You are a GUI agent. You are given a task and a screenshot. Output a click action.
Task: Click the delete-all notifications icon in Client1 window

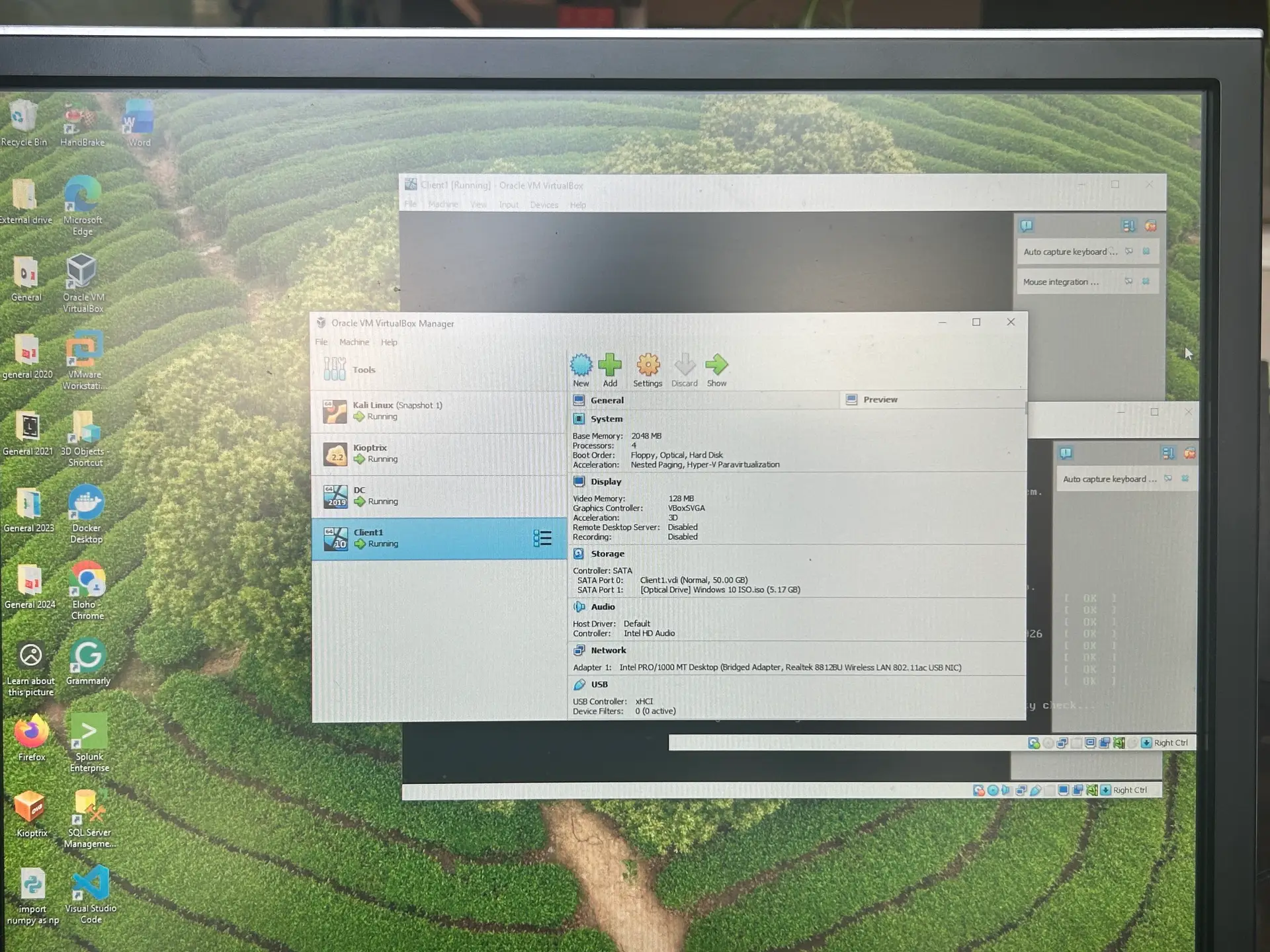(1151, 226)
